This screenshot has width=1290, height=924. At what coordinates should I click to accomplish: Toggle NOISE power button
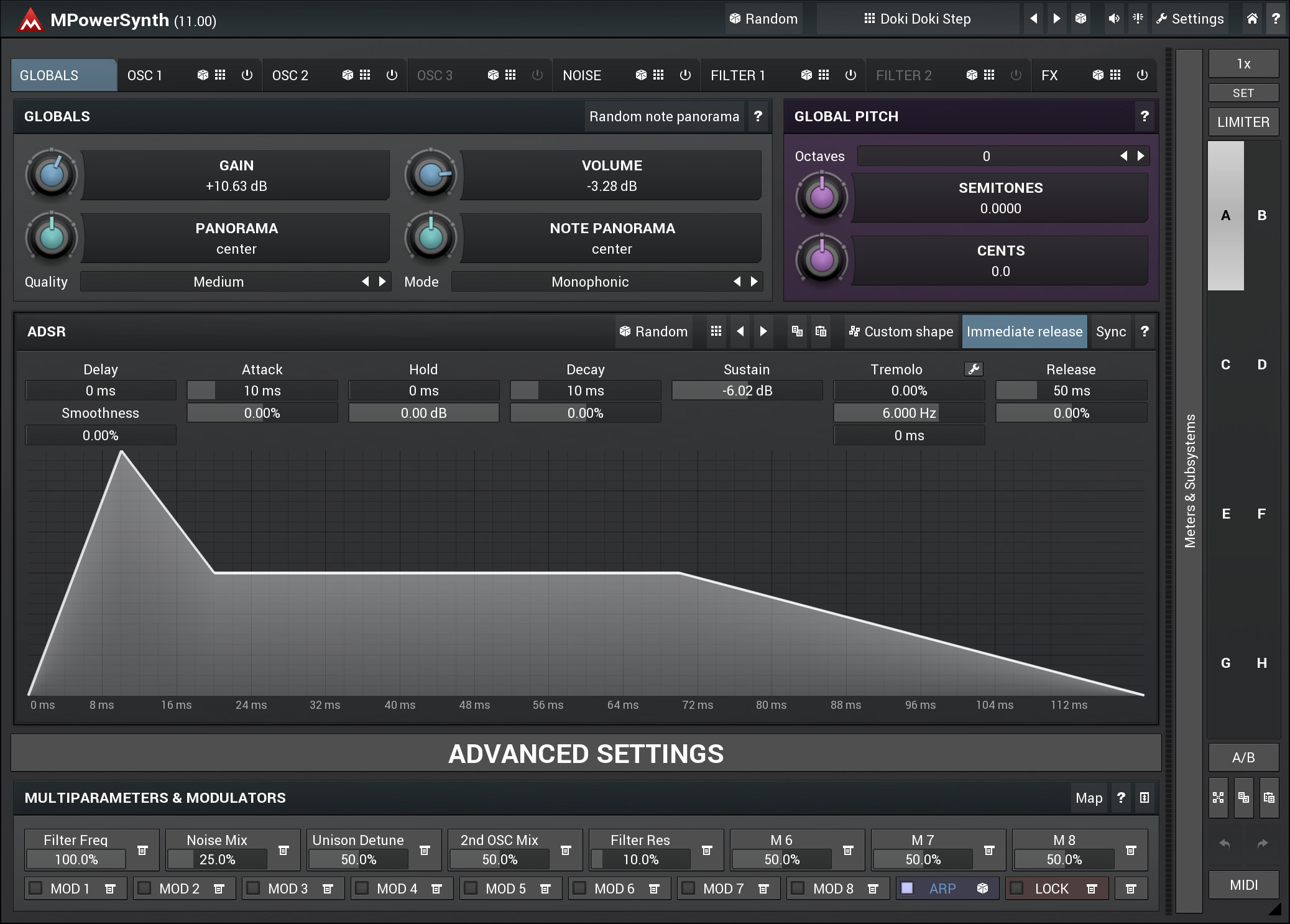(x=685, y=75)
